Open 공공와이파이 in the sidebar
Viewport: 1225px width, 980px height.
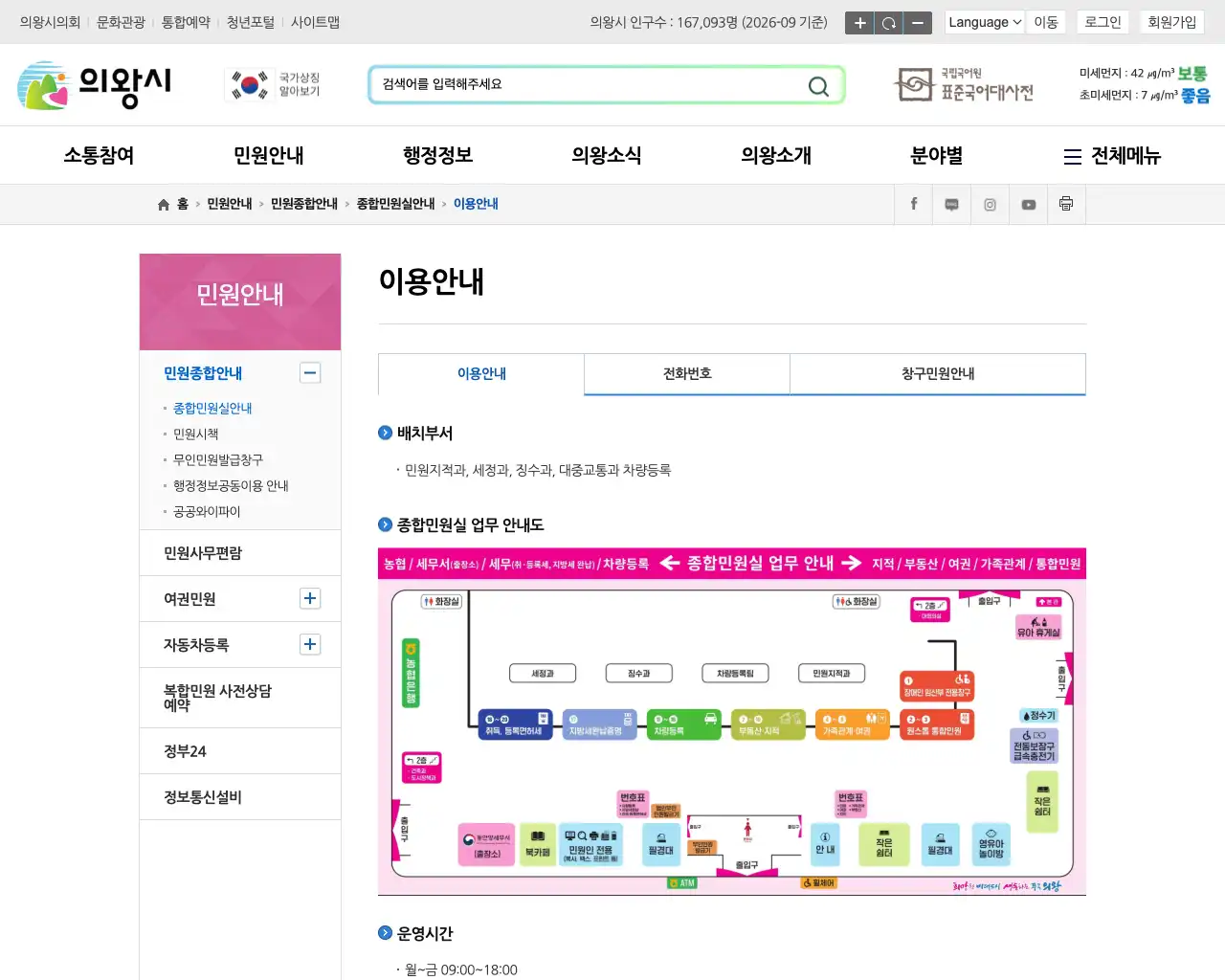point(207,512)
